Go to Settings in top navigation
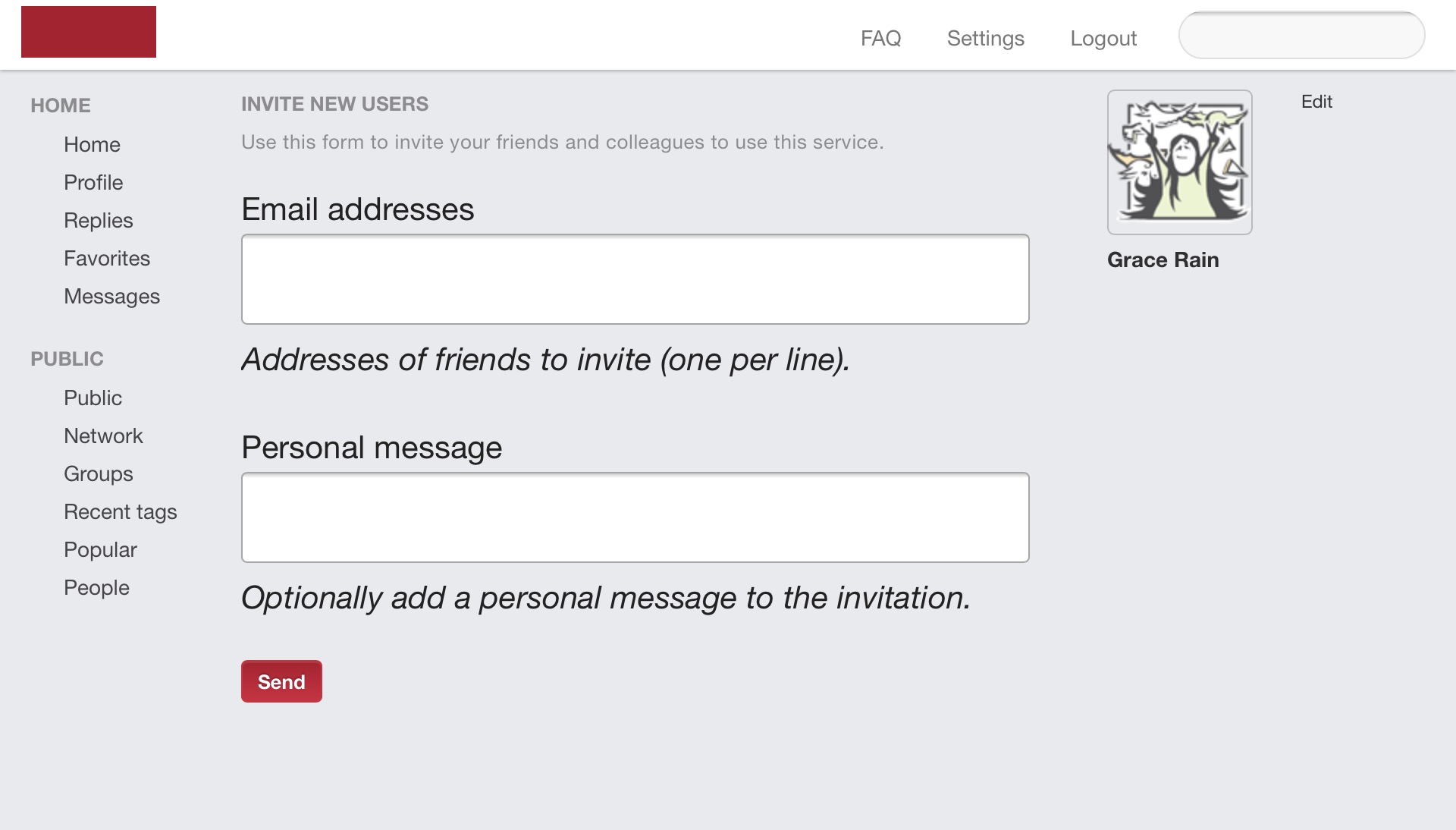This screenshot has width=1456, height=830. coord(985,38)
